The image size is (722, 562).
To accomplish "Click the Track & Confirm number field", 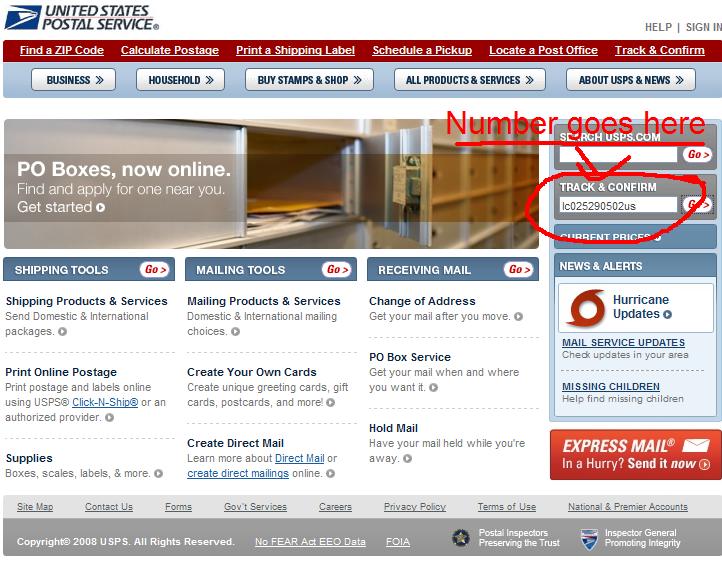I will tap(617, 205).
